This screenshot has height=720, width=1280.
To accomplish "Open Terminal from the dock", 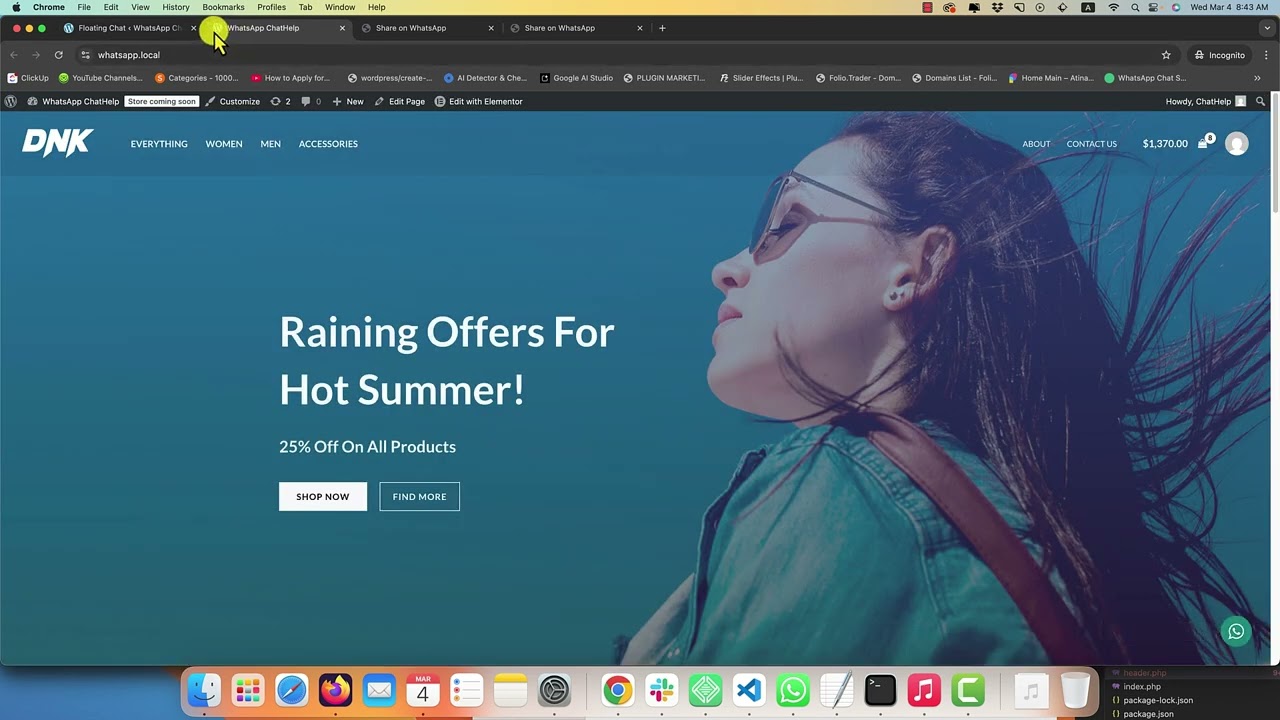I will click(880, 690).
